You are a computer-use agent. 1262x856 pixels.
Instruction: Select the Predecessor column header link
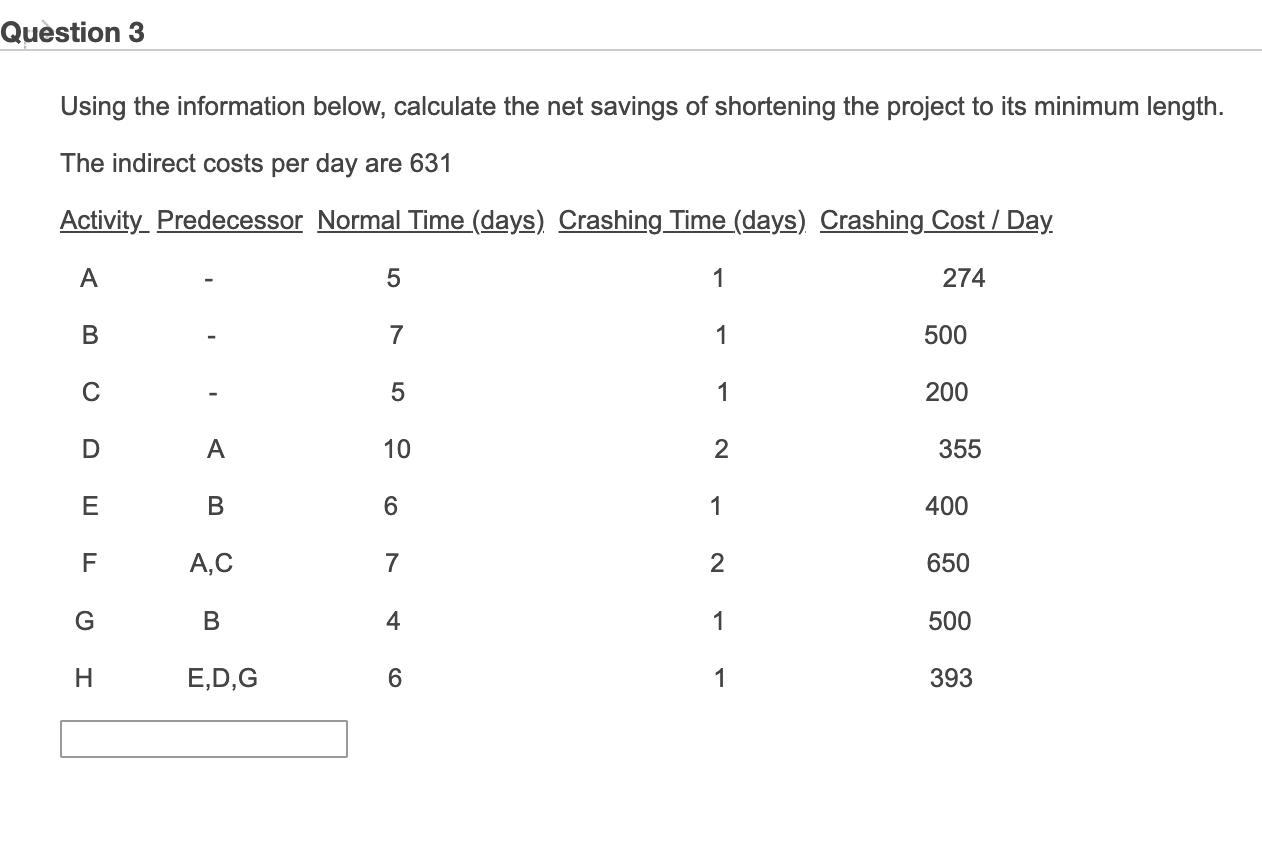(x=229, y=220)
